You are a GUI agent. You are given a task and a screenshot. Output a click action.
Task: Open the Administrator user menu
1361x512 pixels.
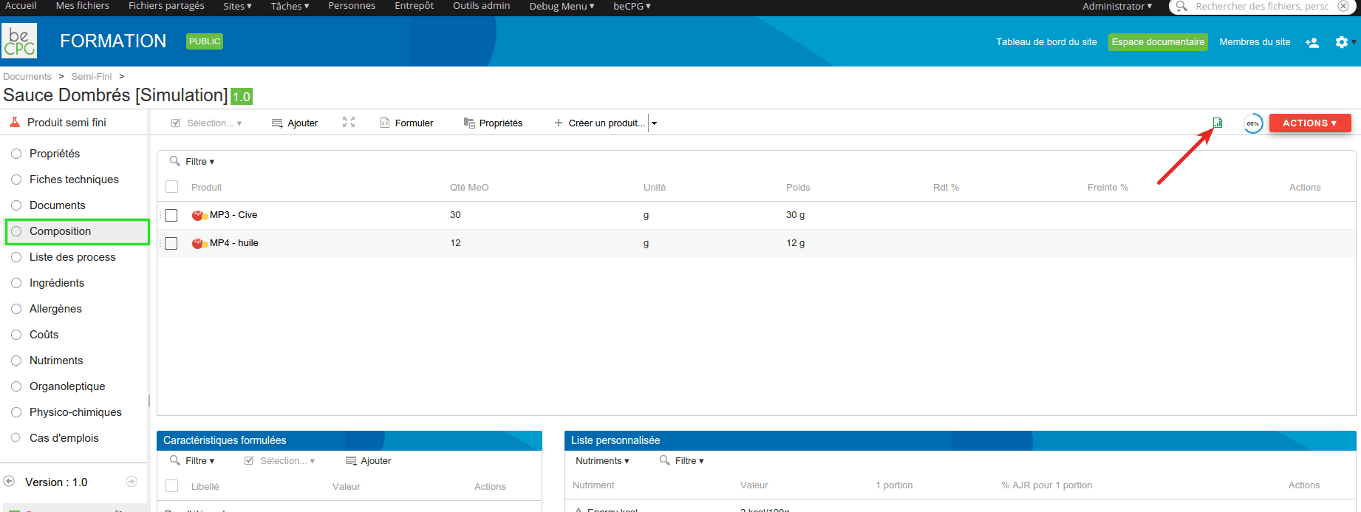point(1117,6)
